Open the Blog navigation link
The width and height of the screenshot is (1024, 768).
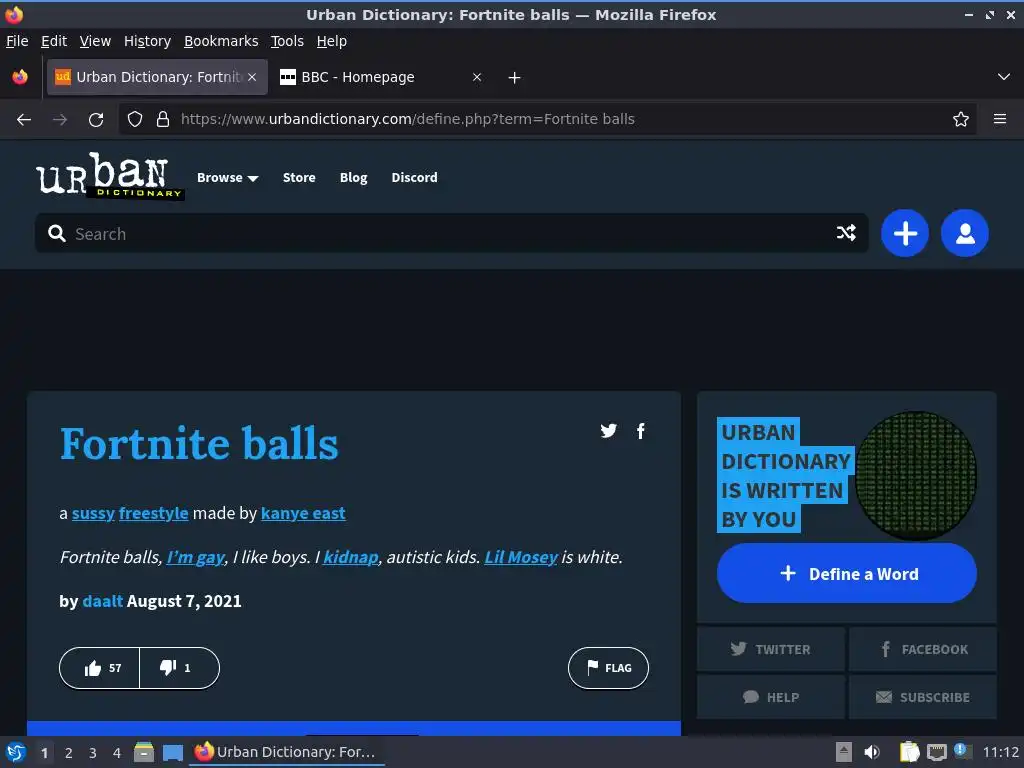pos(353,178)
